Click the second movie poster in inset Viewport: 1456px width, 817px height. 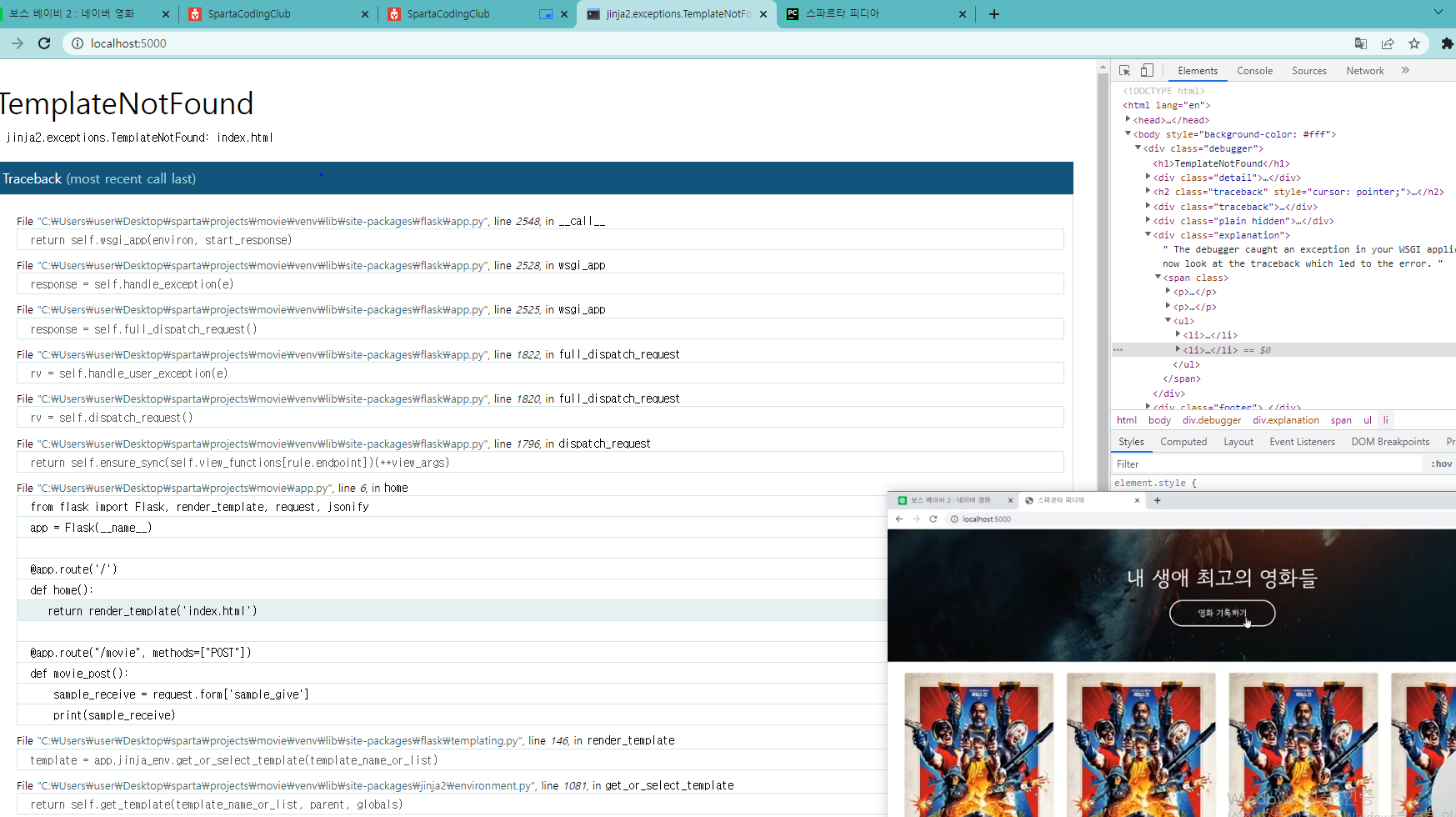[x=1141, y=744]
